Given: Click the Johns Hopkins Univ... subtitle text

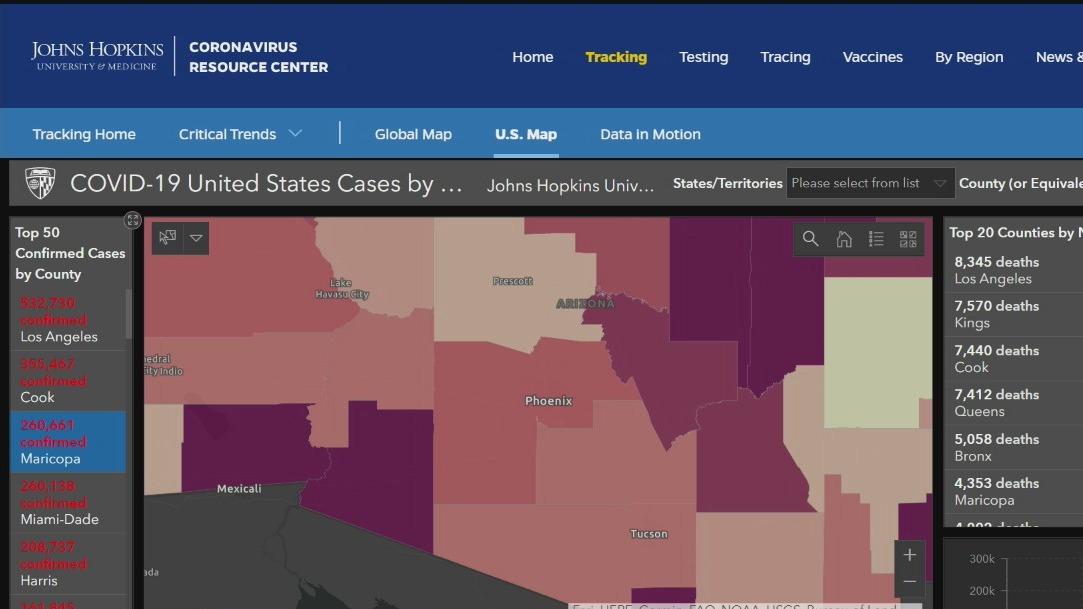Looking at the screenshot, I should click(x=570, y=185).
